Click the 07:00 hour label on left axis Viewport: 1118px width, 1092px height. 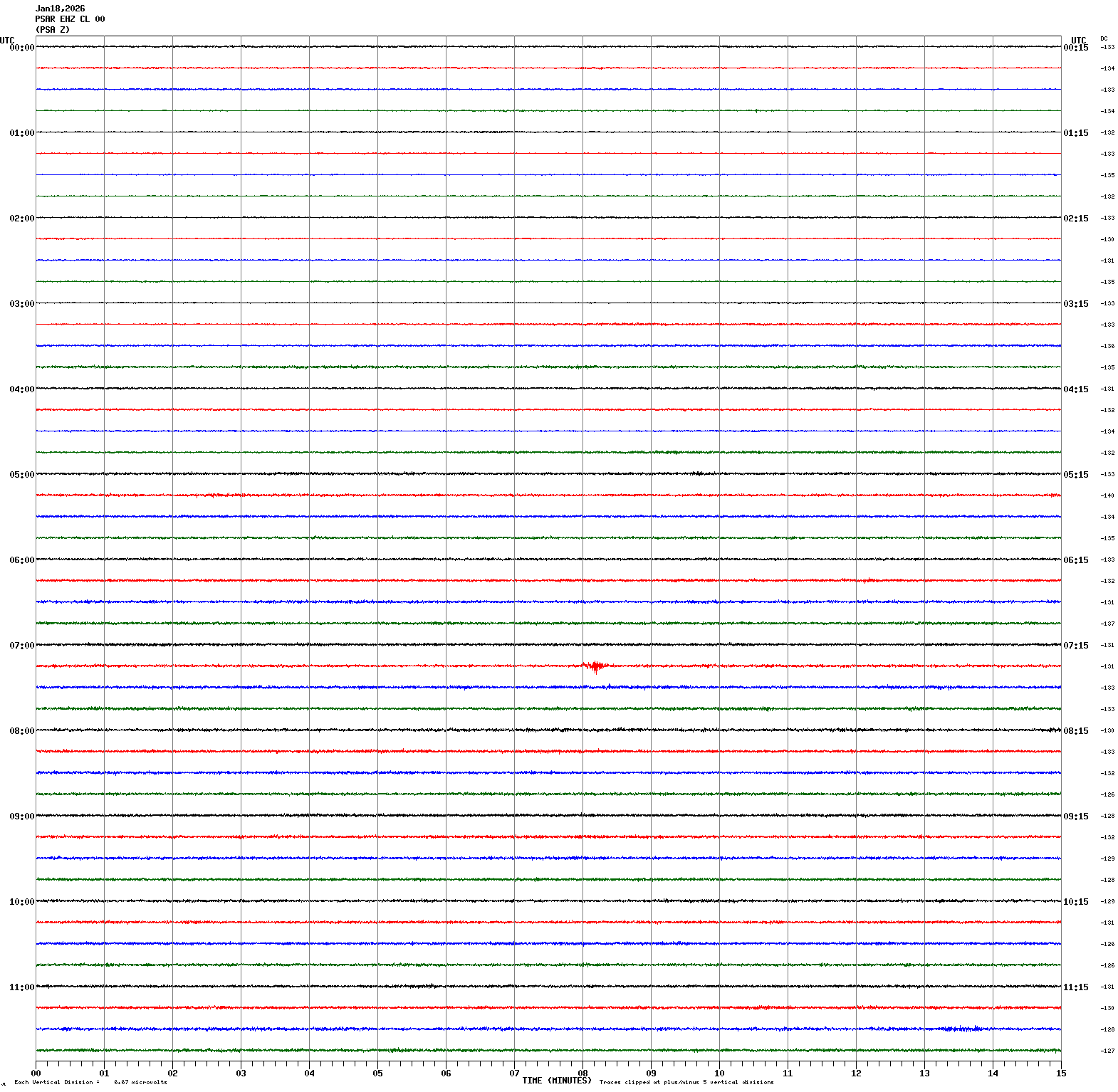21,646
